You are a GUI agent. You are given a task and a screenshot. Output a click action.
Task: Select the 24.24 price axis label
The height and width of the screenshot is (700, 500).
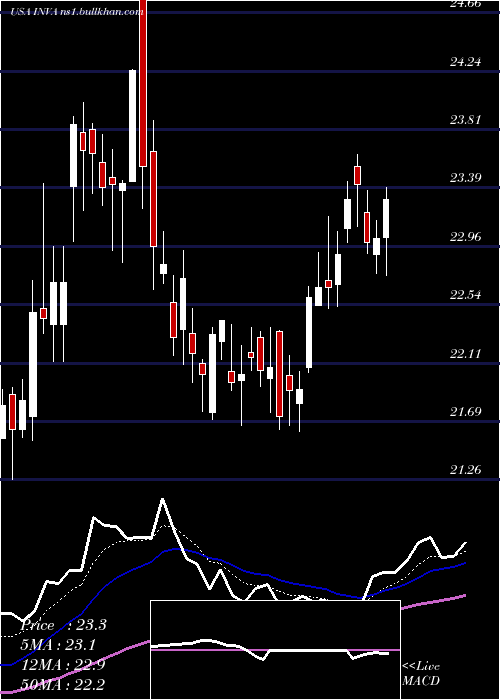466,62
